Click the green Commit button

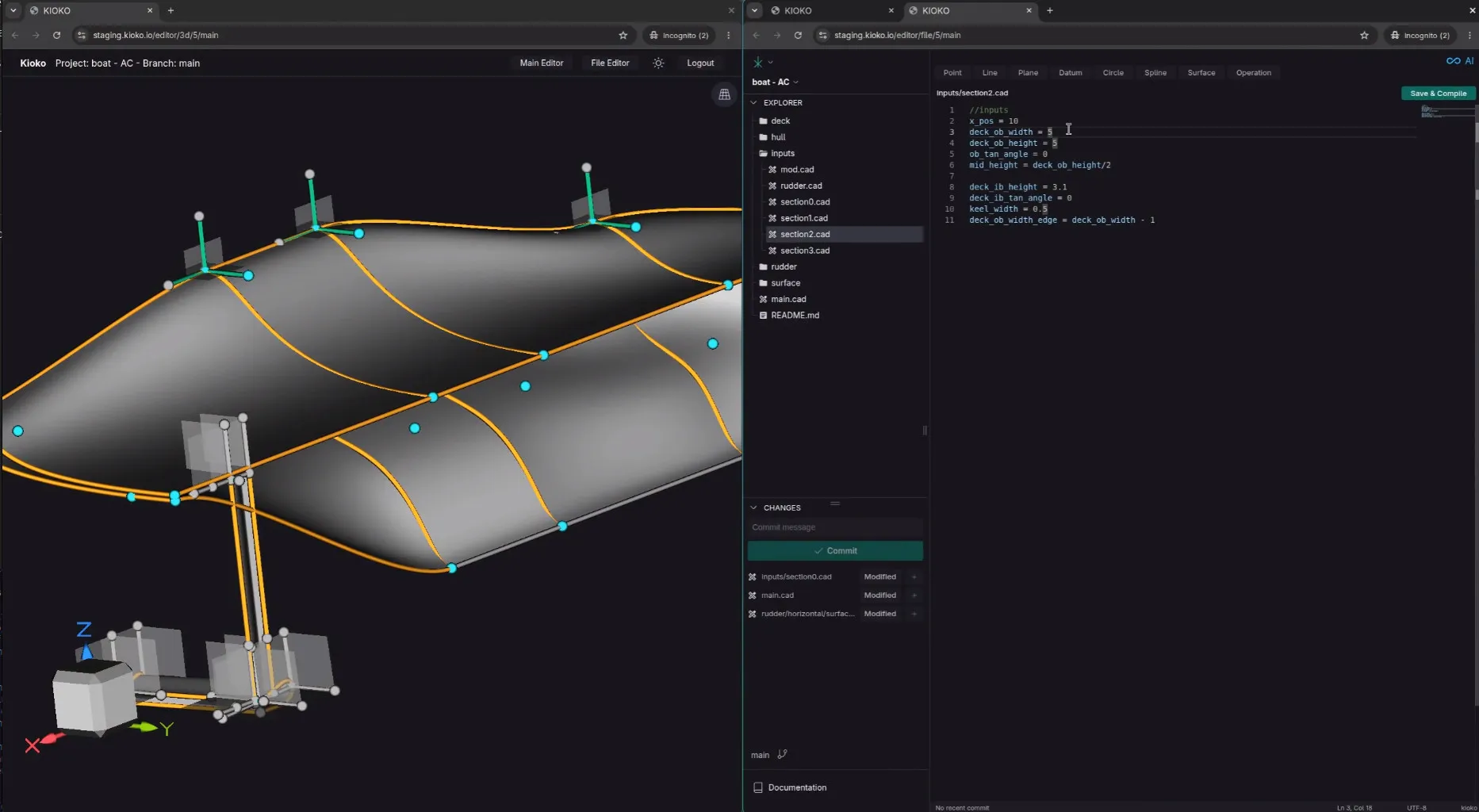835,550
